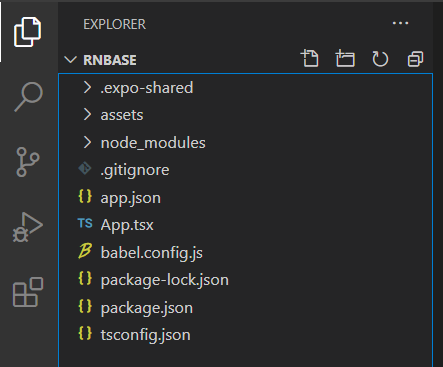Click the Babel icon beside babel.config.js
443x367 pixels.
pyautogui.click(x=85, y=251)
